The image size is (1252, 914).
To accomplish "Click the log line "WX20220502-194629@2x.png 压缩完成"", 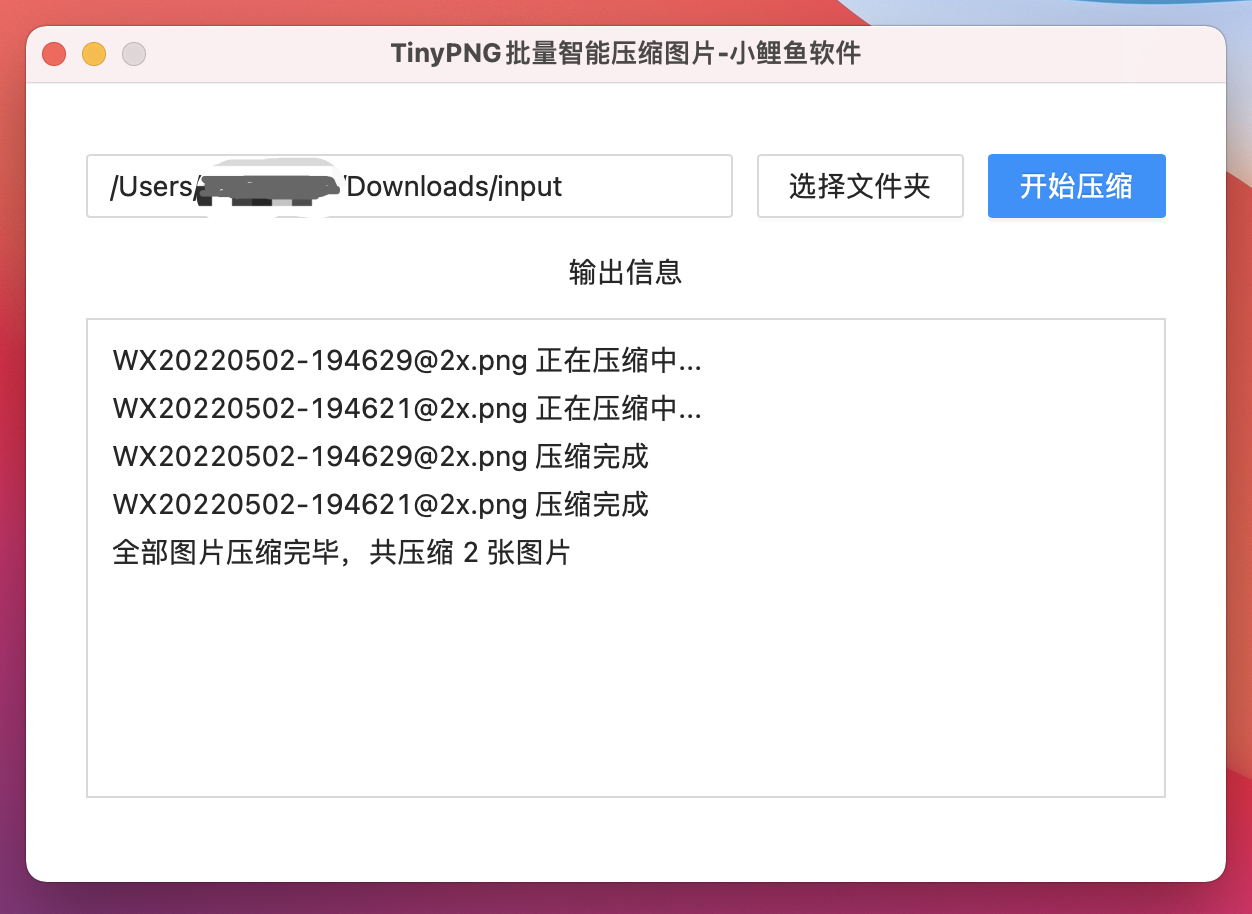I will (381, 456).
